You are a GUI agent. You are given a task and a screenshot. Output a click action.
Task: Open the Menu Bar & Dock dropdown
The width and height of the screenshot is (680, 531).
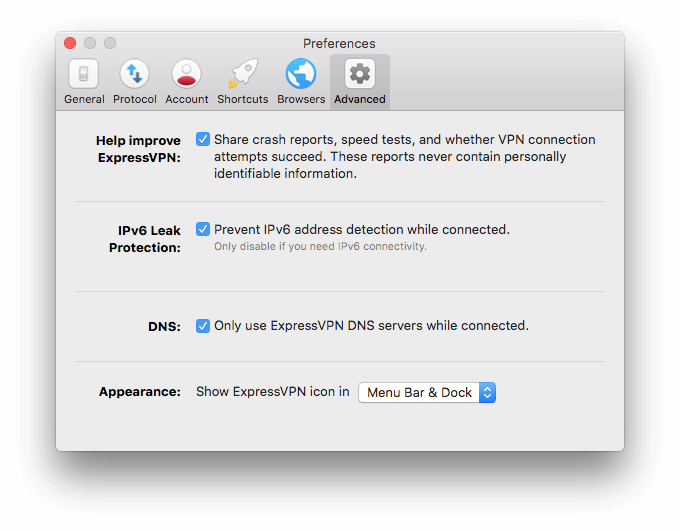(427, 393)
